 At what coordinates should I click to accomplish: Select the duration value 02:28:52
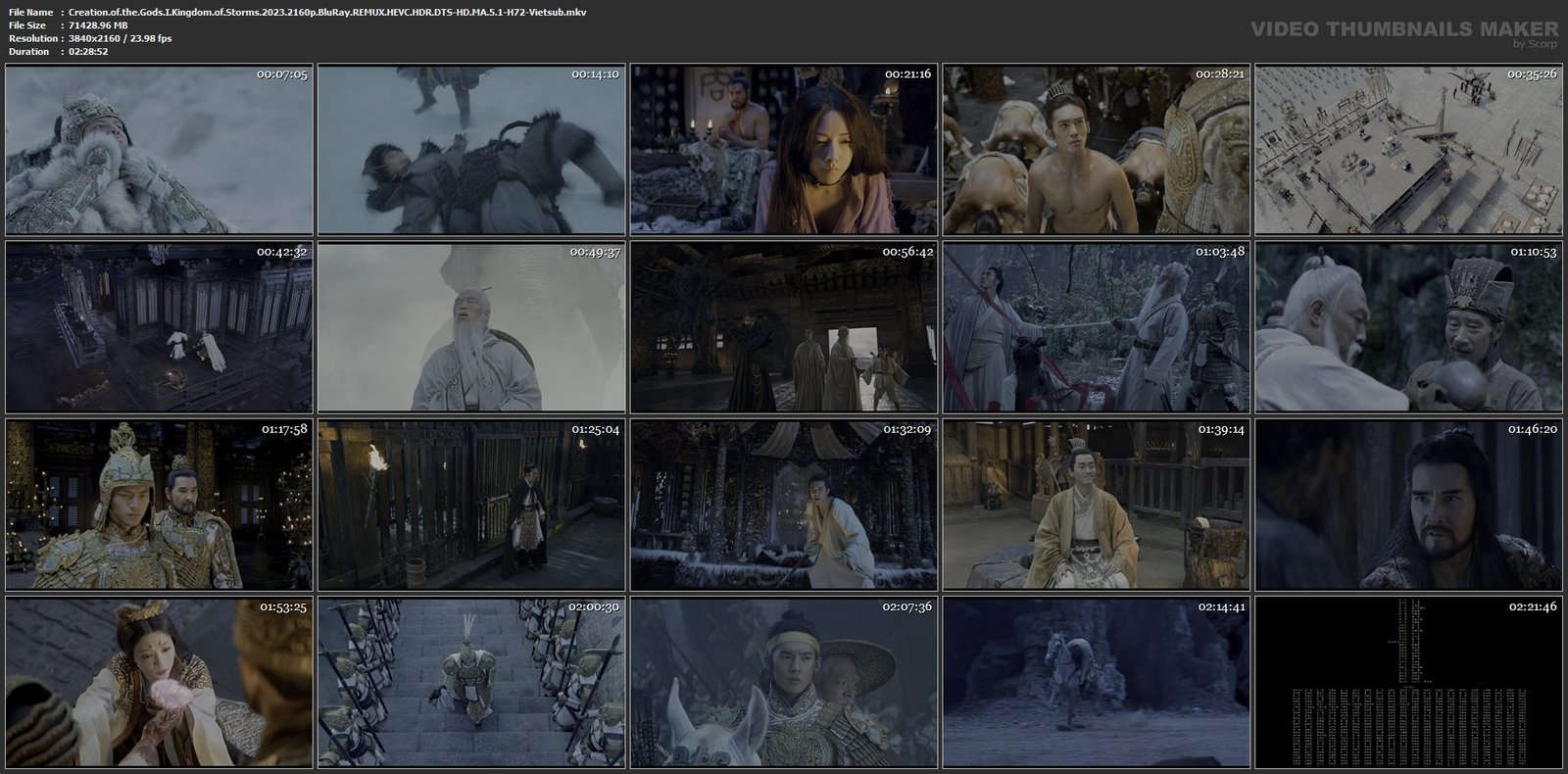click(88, 51)
